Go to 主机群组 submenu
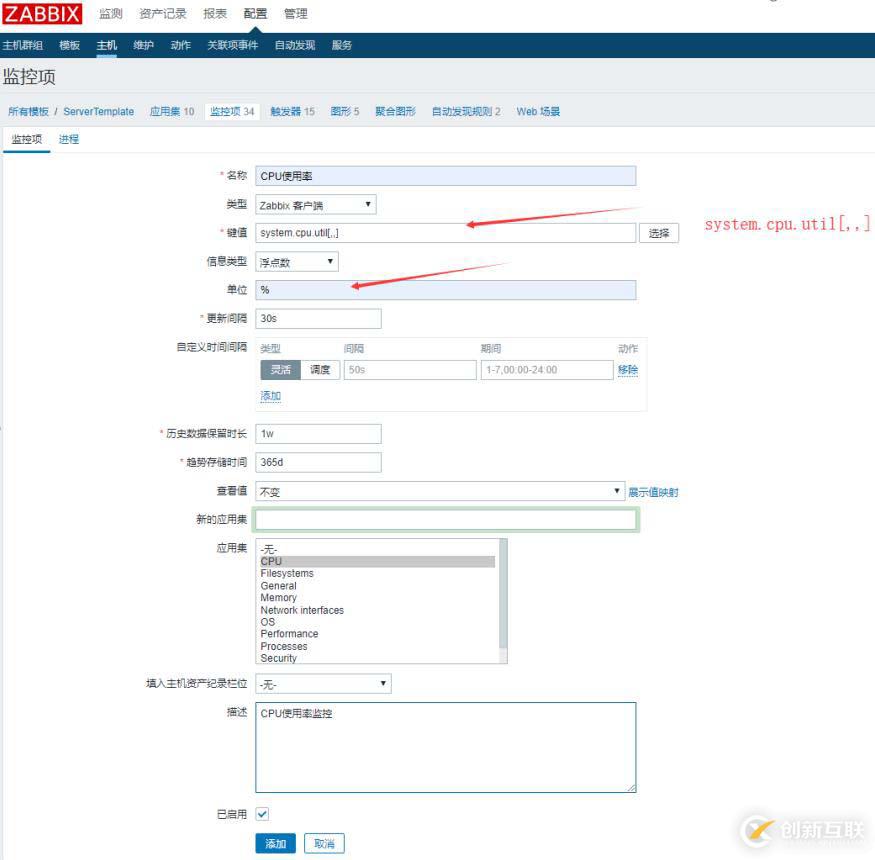 [22, 45]
